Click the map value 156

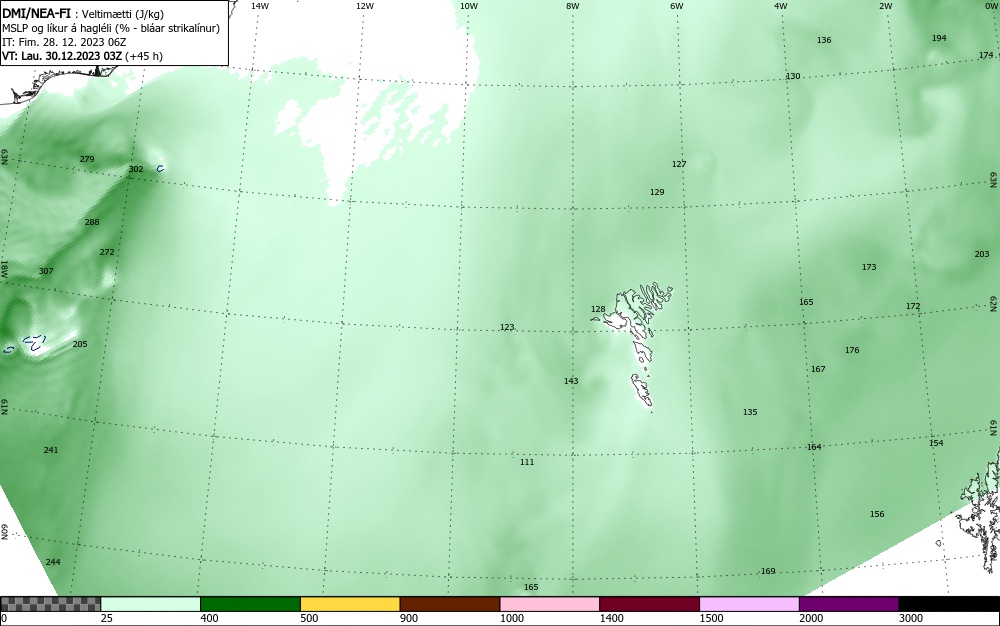(x=877, y=514)
